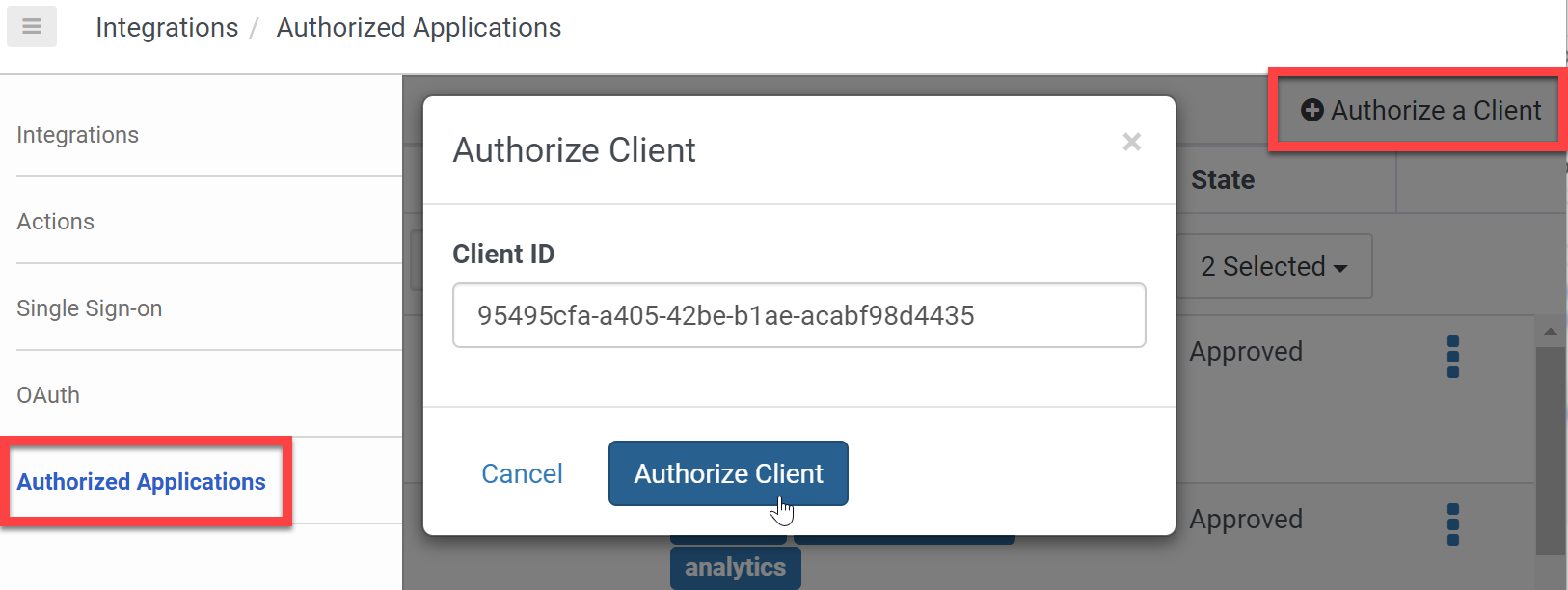Go to Authorized Applications in sidebar
The image size is (1568, 590).
point(140,482)
